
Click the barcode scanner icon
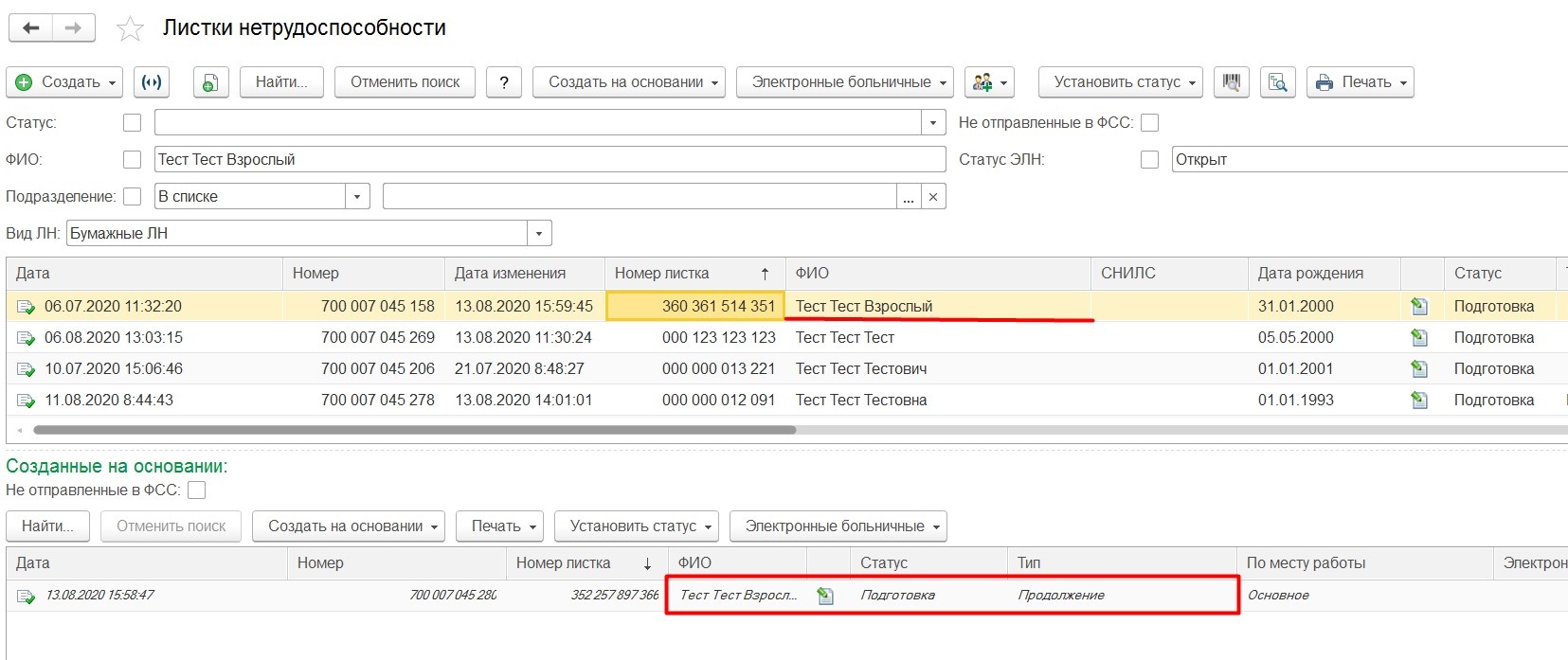(1231, 82)
